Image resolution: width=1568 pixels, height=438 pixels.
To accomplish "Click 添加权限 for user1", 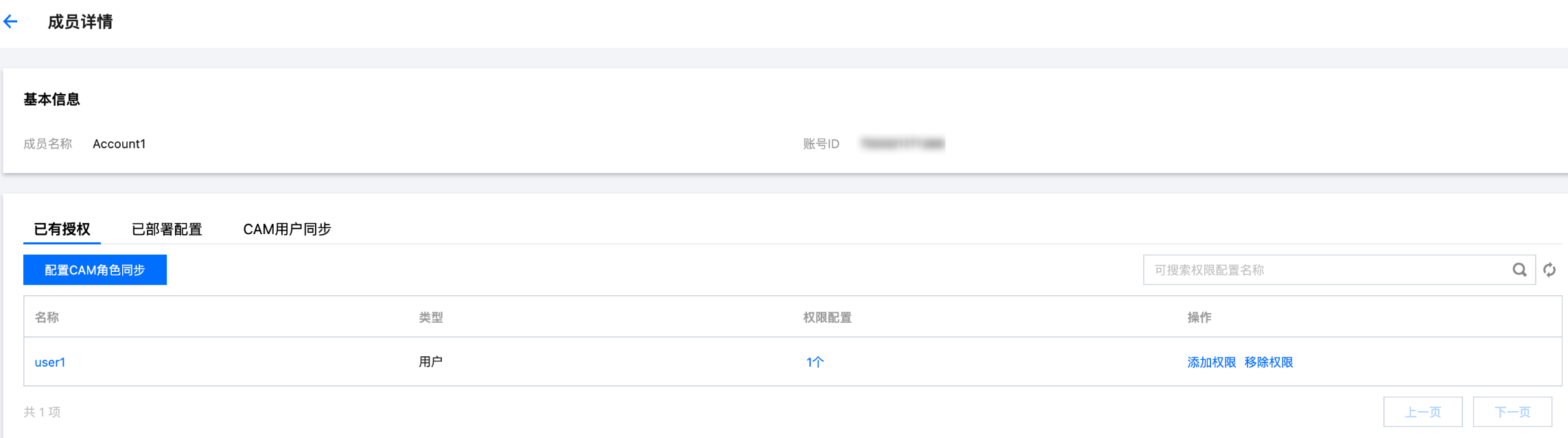I will (1211, 362).
